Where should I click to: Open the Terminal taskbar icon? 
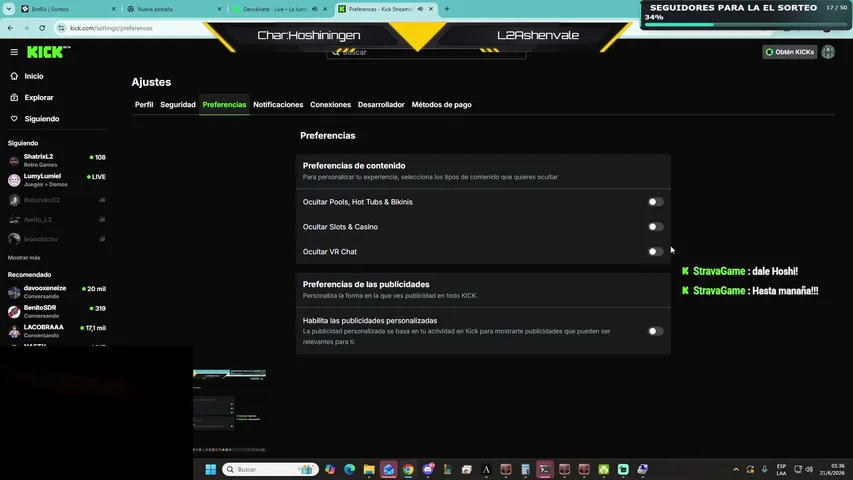[545, 469]
